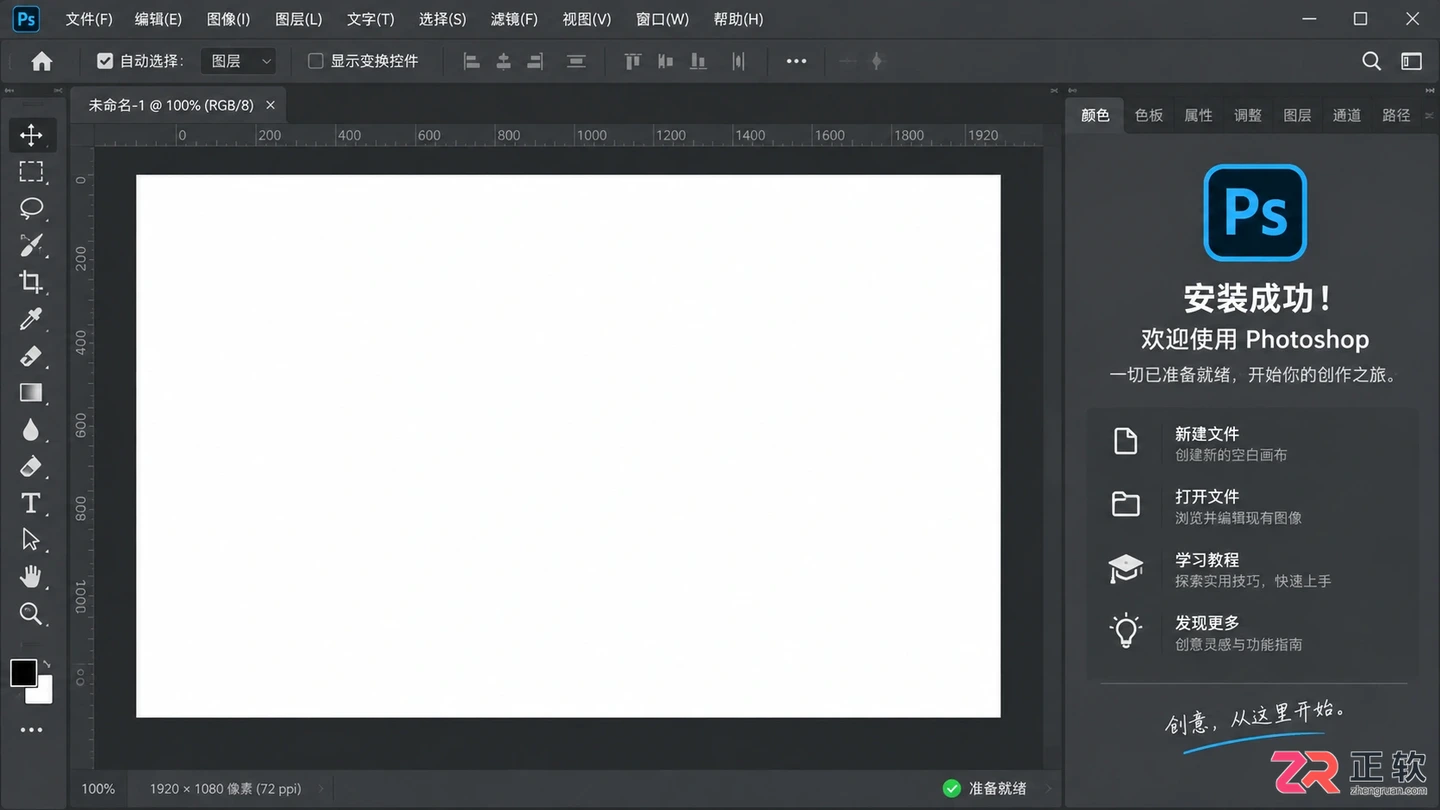Viewport: 1440px width, 810px height.
Task: Open the 帮助(H) menu
Action: pos(738,19)
